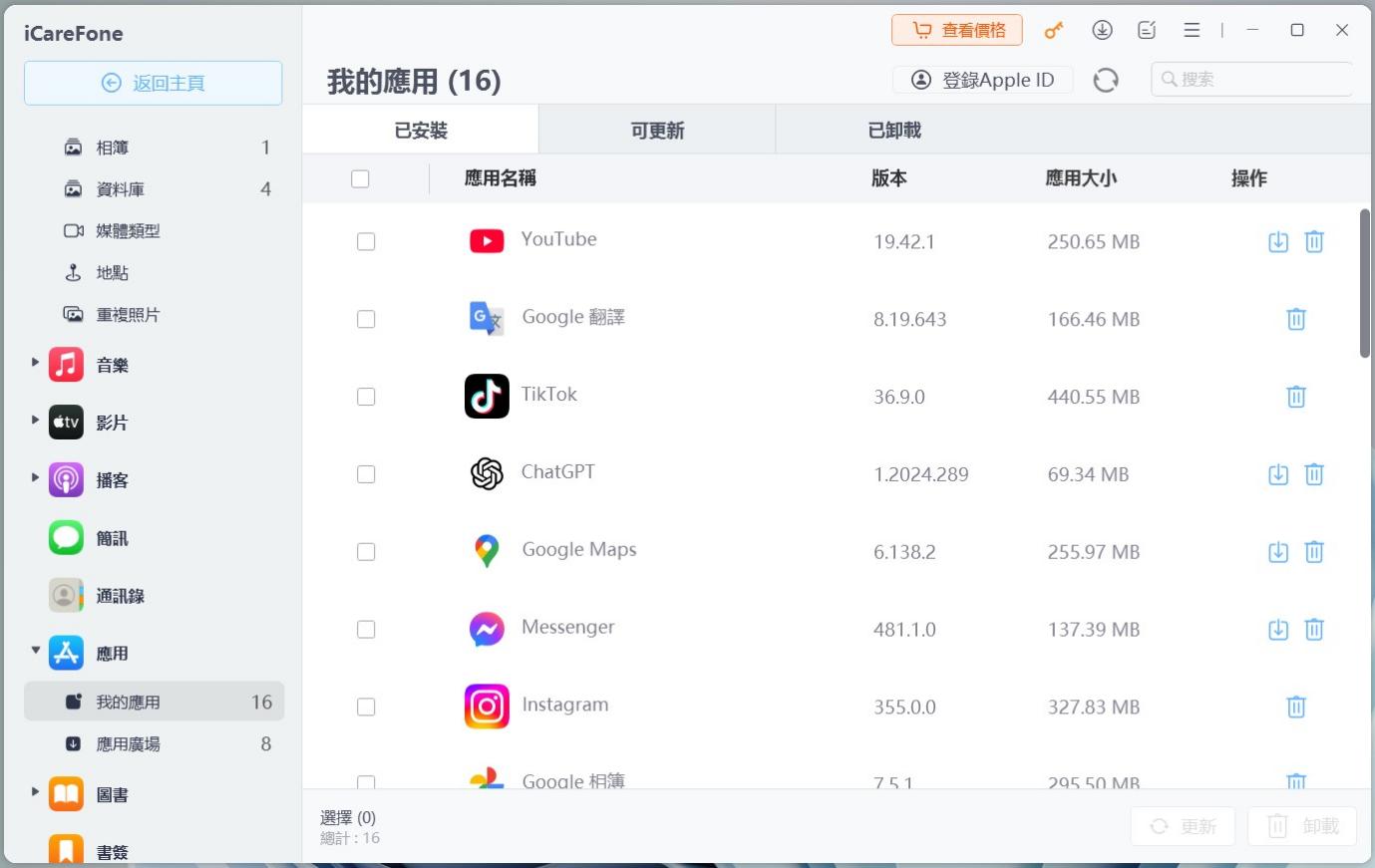This screenshot has height=868, width=1375.
Task: Click the Instagram app name
Action: 565,705
